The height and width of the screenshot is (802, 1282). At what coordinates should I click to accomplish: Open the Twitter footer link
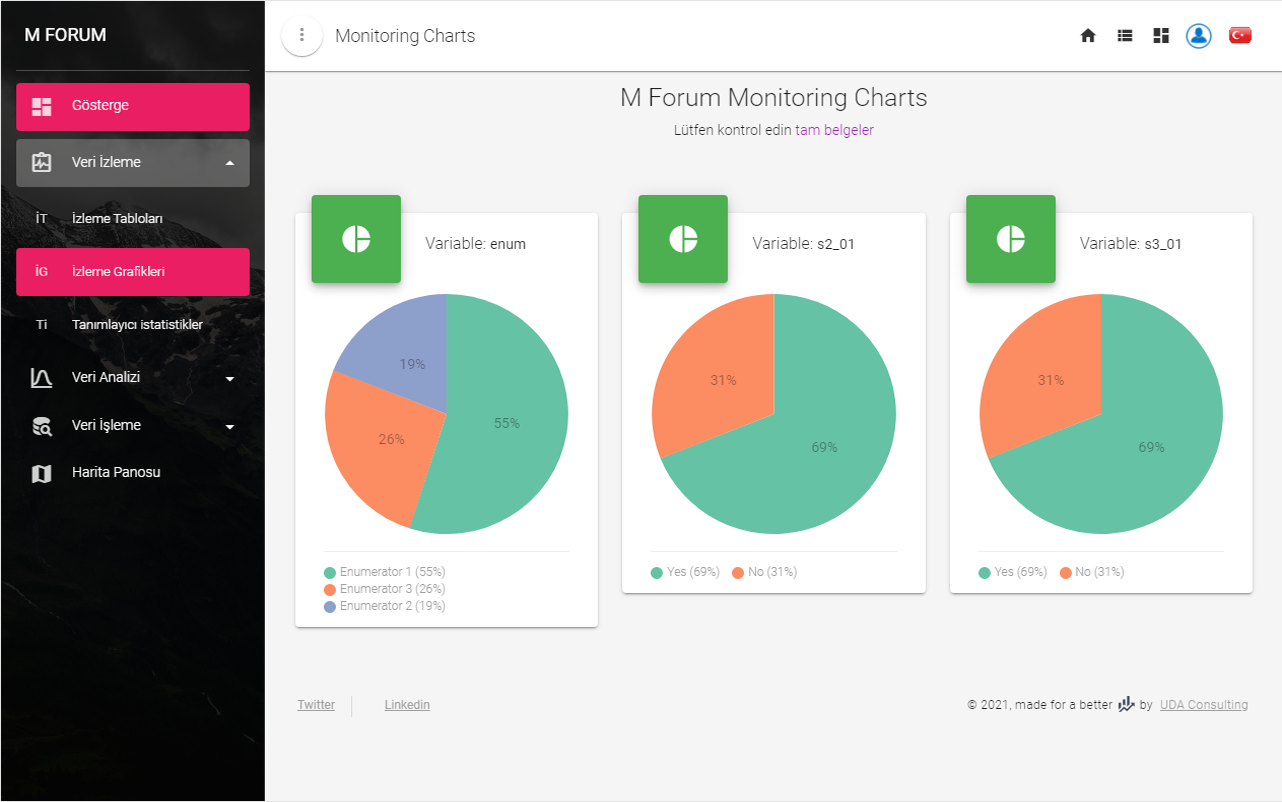click(x=316, y=705)
